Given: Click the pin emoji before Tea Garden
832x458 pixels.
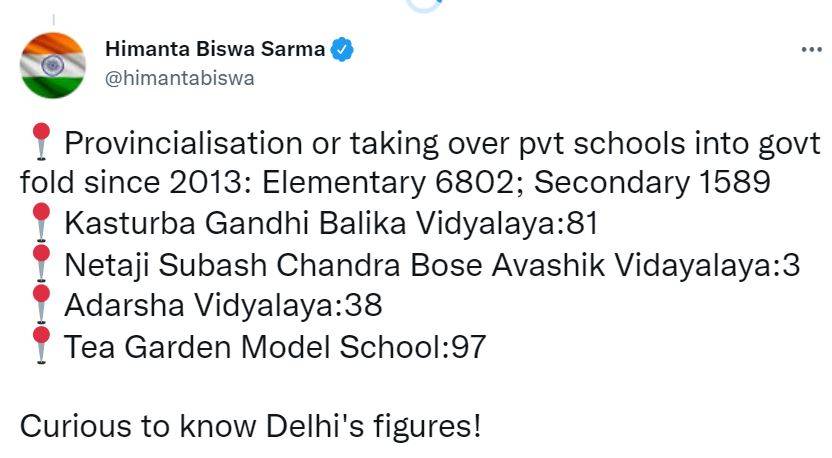Looking at the screenshot, I should coord(39,346).
